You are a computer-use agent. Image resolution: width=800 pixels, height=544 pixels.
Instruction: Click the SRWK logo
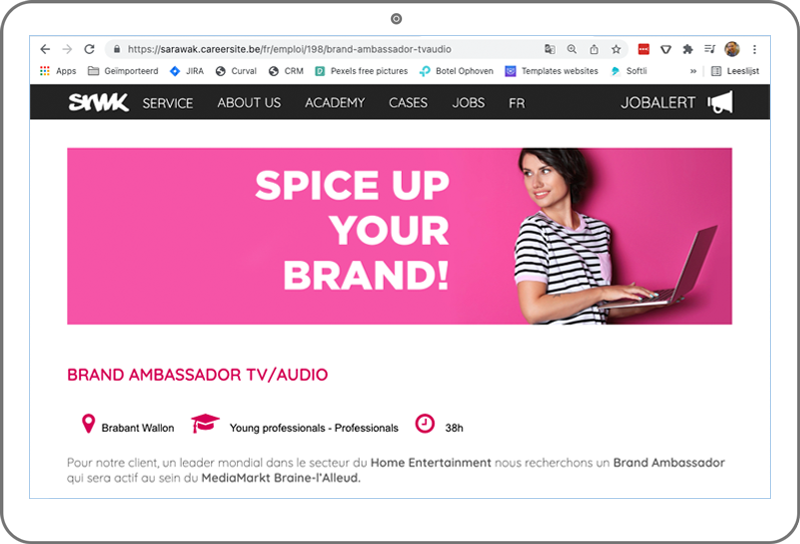(98, 102)
